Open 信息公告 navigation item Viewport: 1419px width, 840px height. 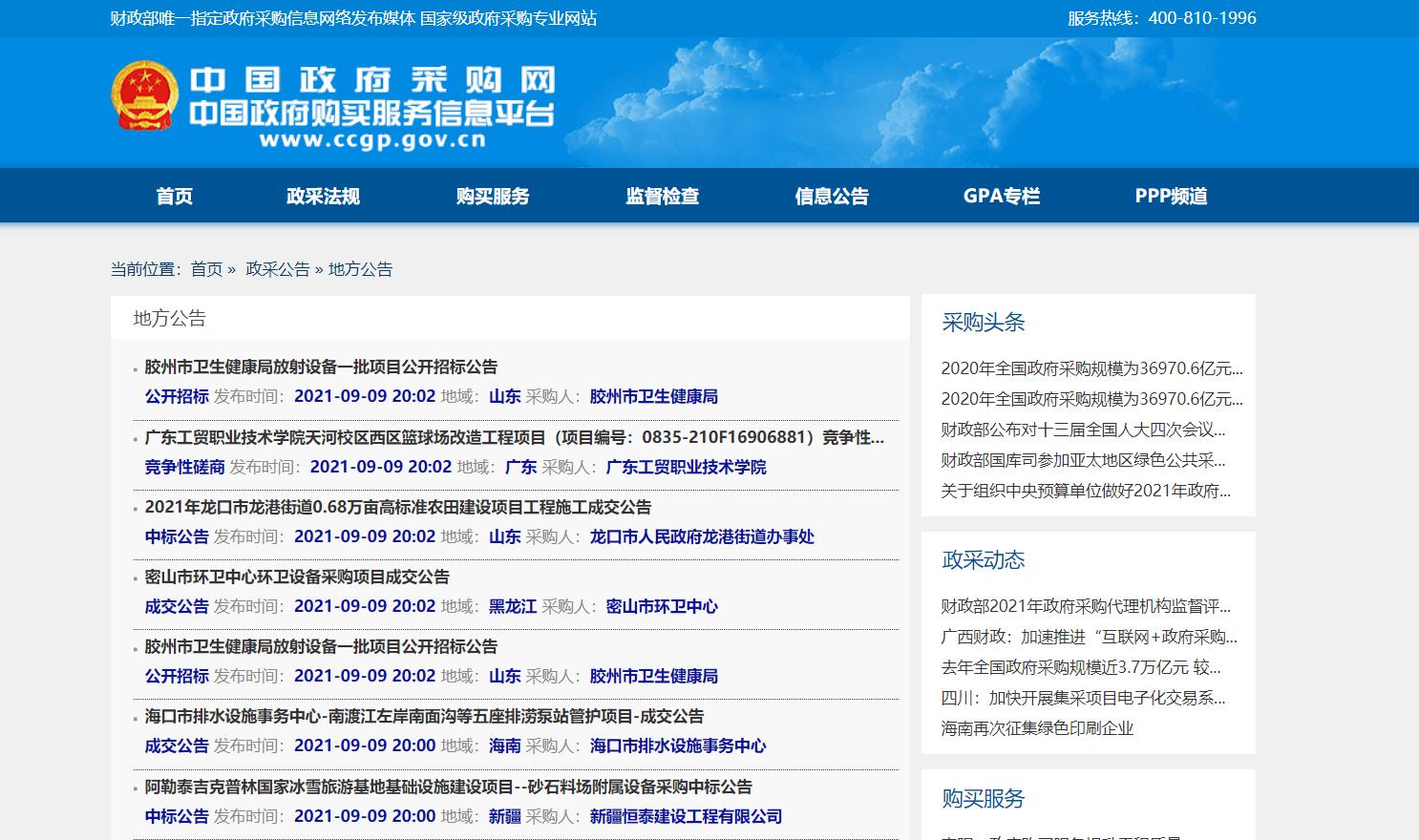pos(832,196)
